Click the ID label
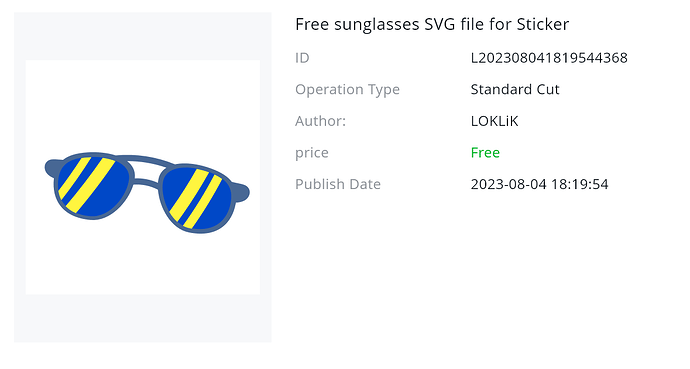690x369 pixels. coord(302,58)
